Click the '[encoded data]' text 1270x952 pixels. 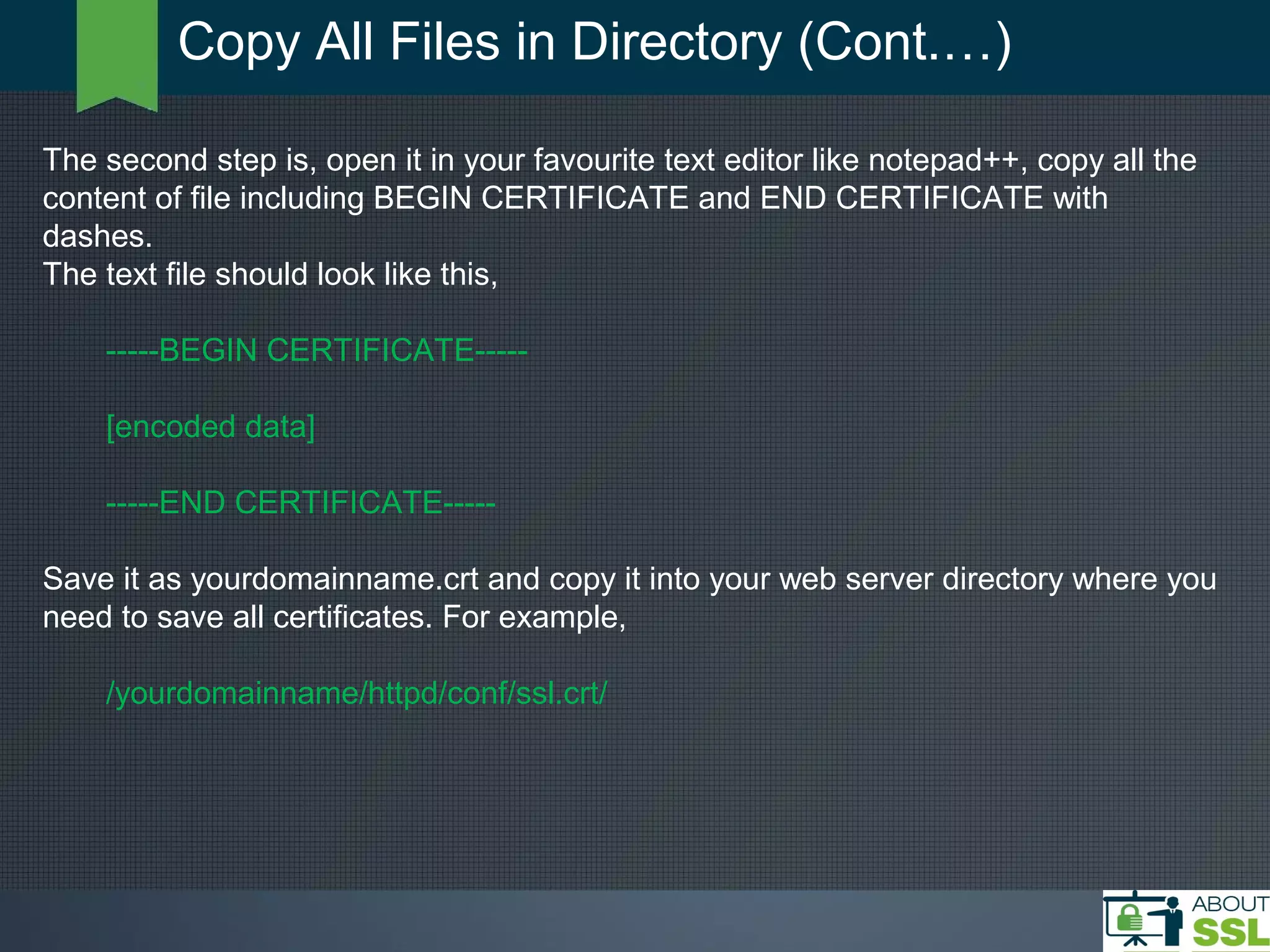pyautogui.click(x=211, y=427)
